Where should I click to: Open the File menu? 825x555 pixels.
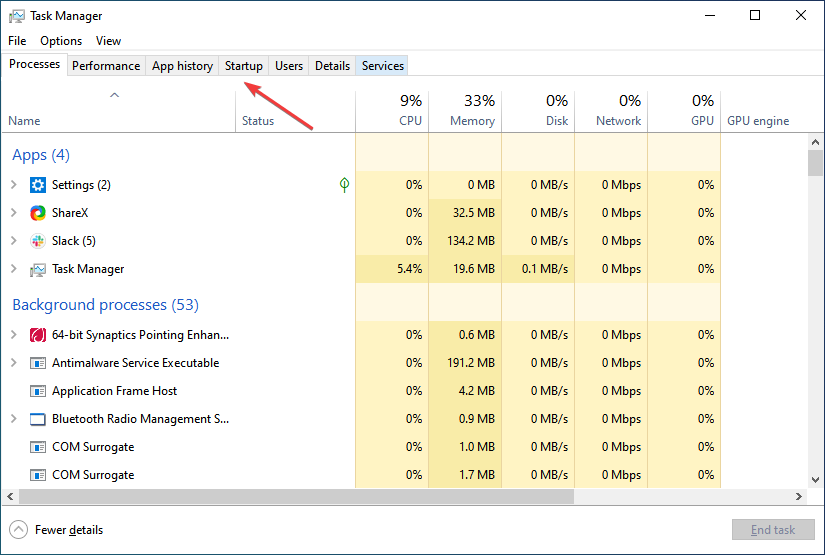[17, 41]
